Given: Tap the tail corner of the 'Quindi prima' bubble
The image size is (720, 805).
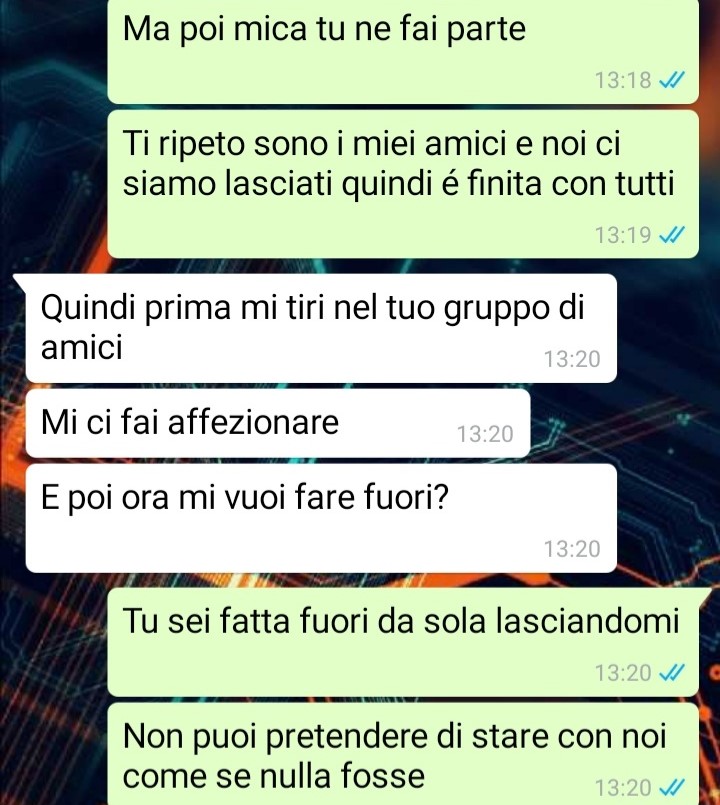Looking at the screenshot, I should (20, 280).
